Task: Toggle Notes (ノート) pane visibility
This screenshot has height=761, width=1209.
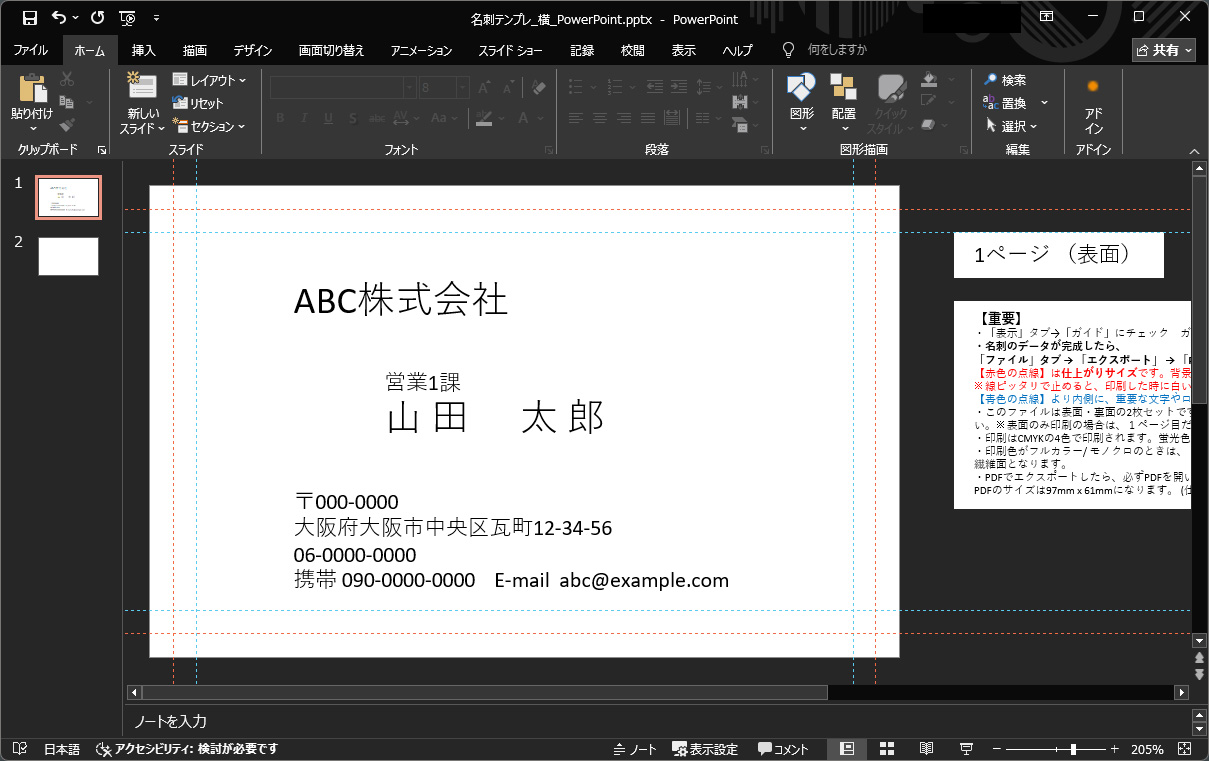Action: (634, 748)
